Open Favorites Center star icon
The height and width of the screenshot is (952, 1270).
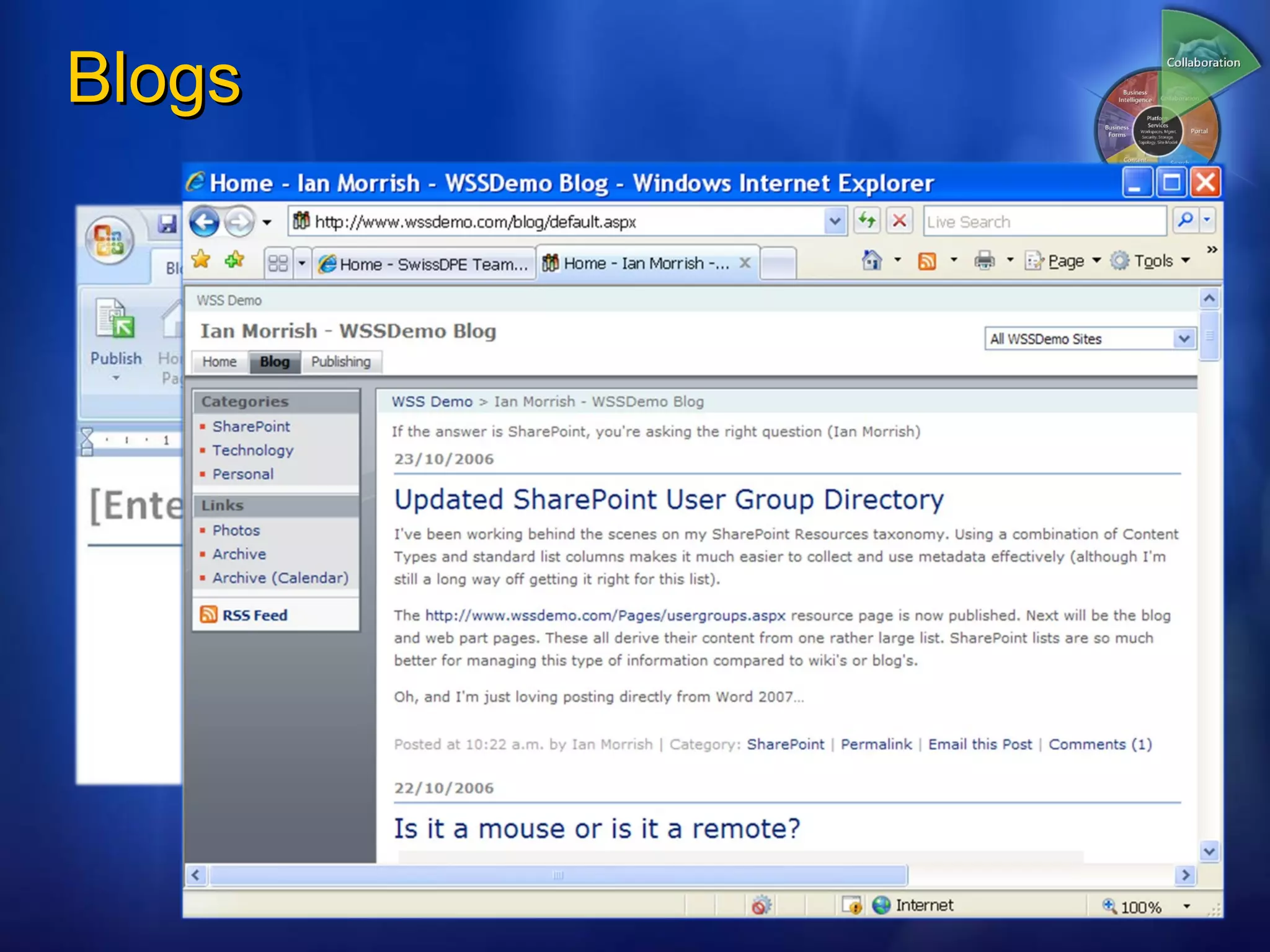tap(201, 260)
